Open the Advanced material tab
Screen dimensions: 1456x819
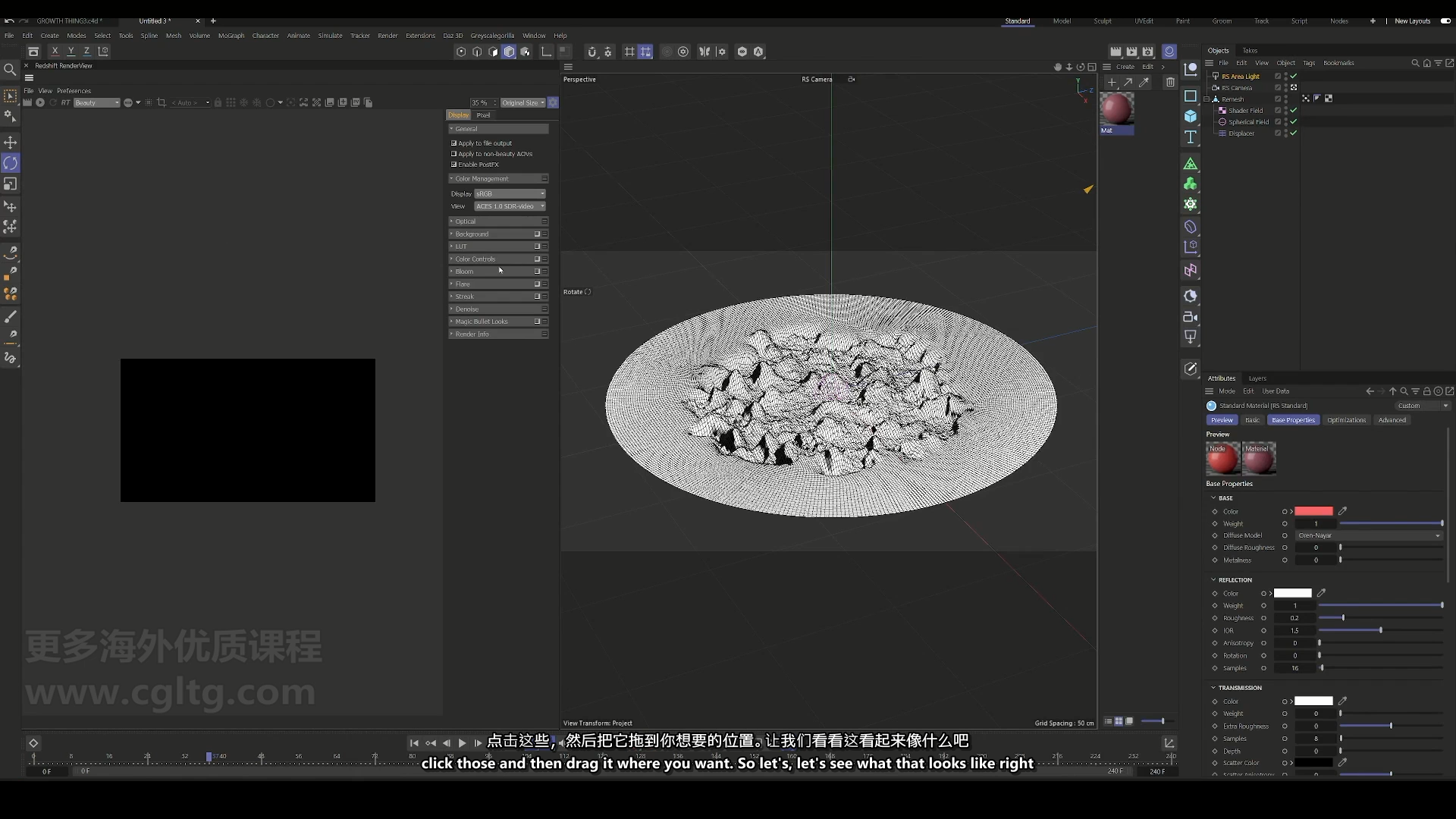[x=1392, y=420]
